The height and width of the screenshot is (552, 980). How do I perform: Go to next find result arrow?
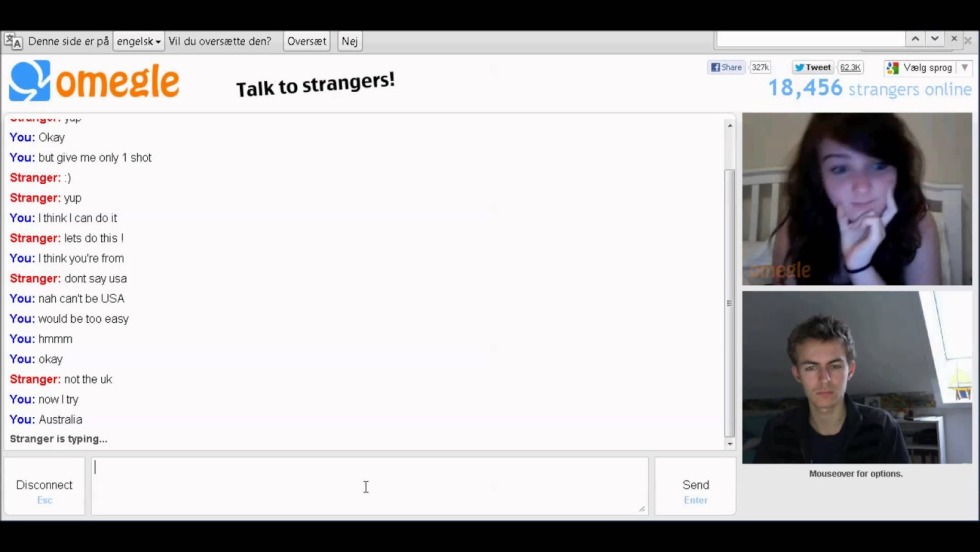[935, 39]
